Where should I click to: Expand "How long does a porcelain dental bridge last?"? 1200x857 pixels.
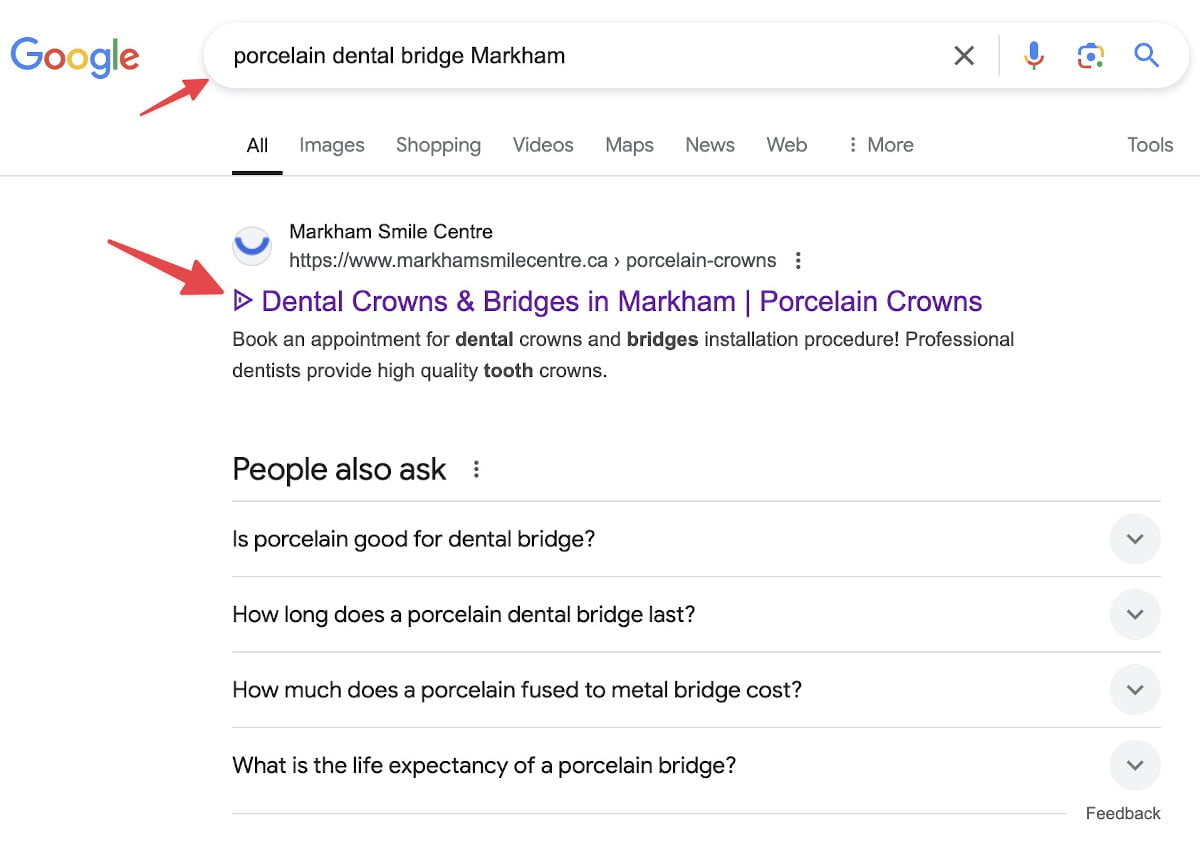tap(1134, 614)
